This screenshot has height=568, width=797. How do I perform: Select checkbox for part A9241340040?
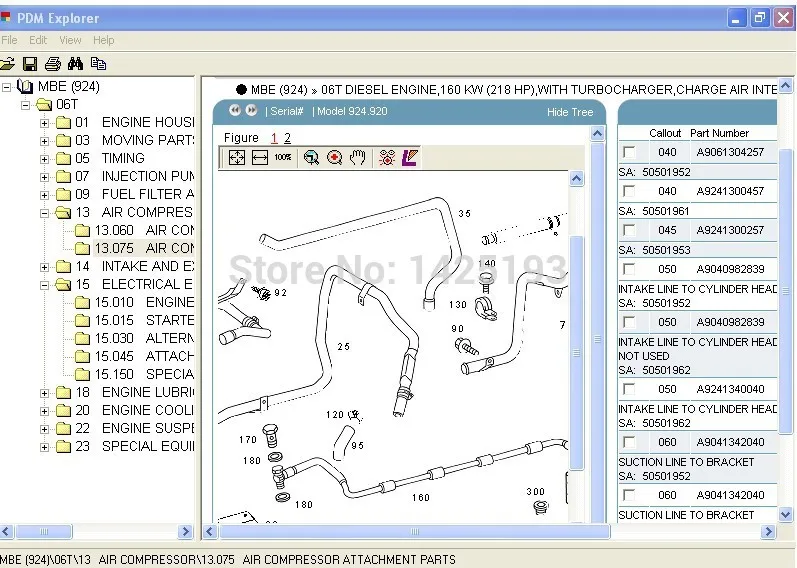629,389
